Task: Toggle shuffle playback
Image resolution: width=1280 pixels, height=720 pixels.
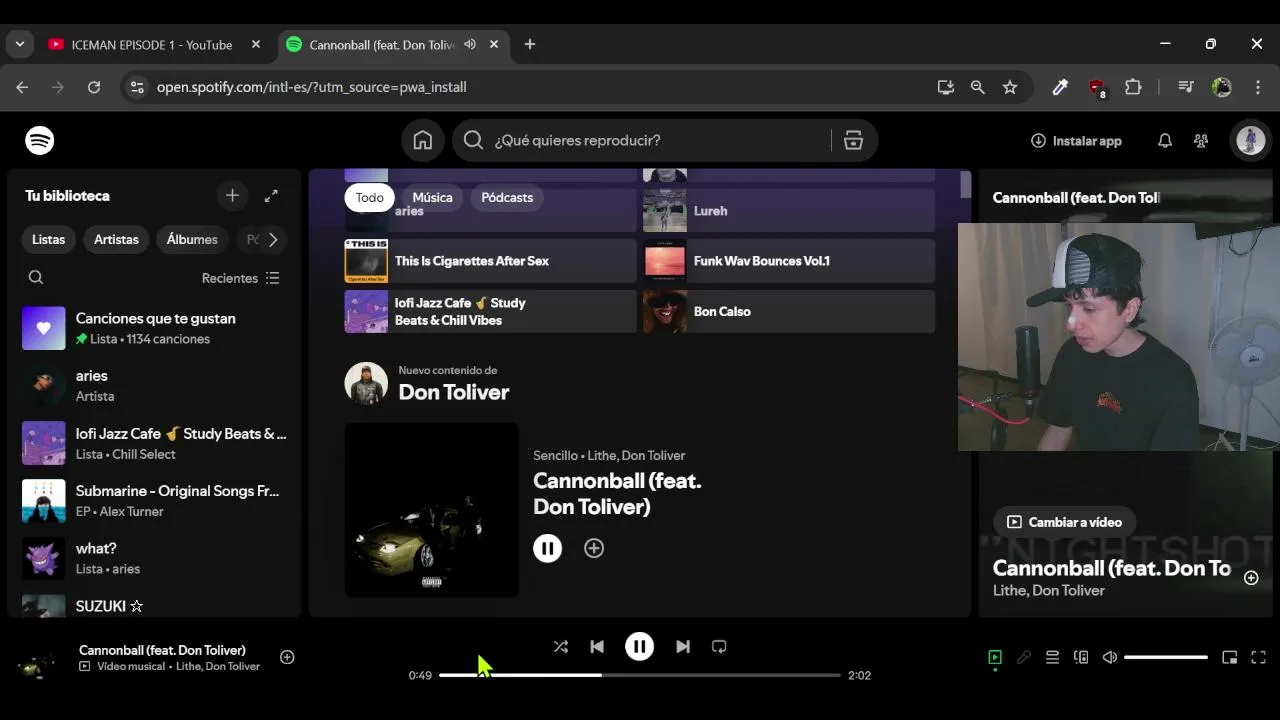Action: (561, 647)
